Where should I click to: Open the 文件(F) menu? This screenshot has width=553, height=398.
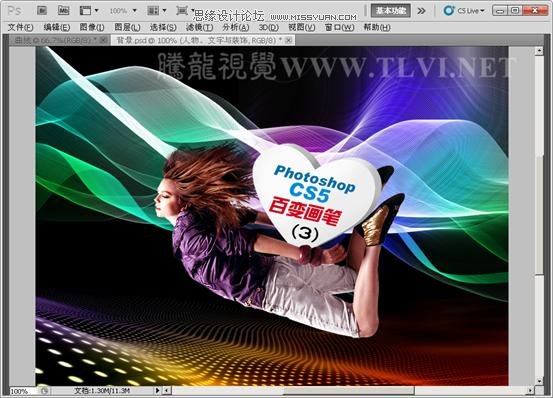coord(20,27)
